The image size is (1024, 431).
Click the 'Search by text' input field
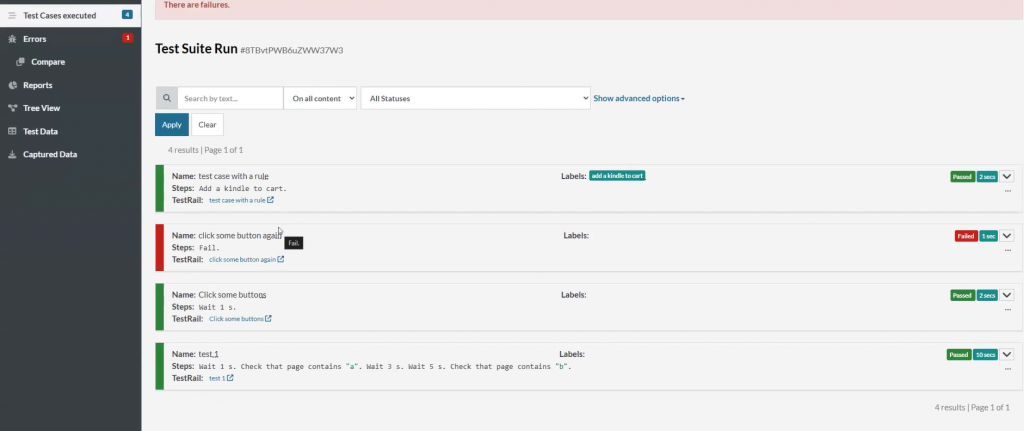coord(230,98)
